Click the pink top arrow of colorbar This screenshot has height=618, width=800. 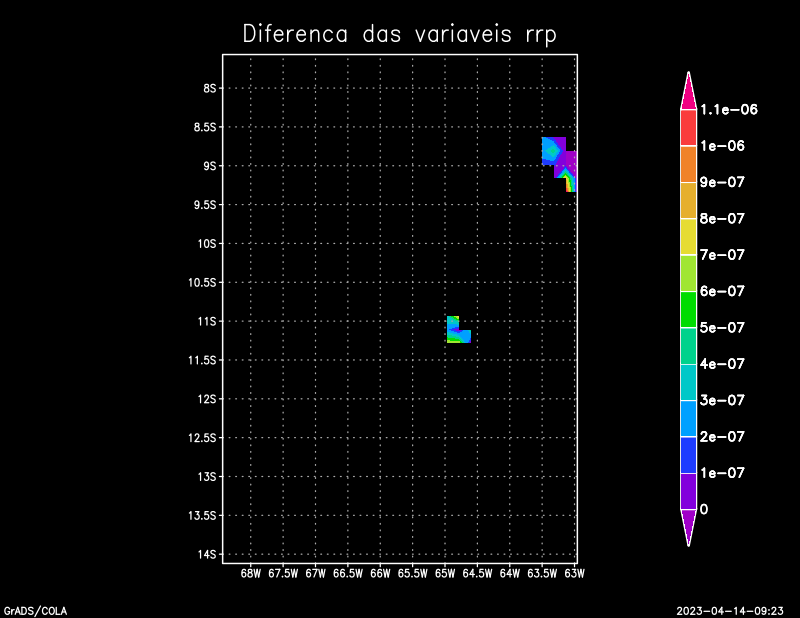tap(688, 93)
